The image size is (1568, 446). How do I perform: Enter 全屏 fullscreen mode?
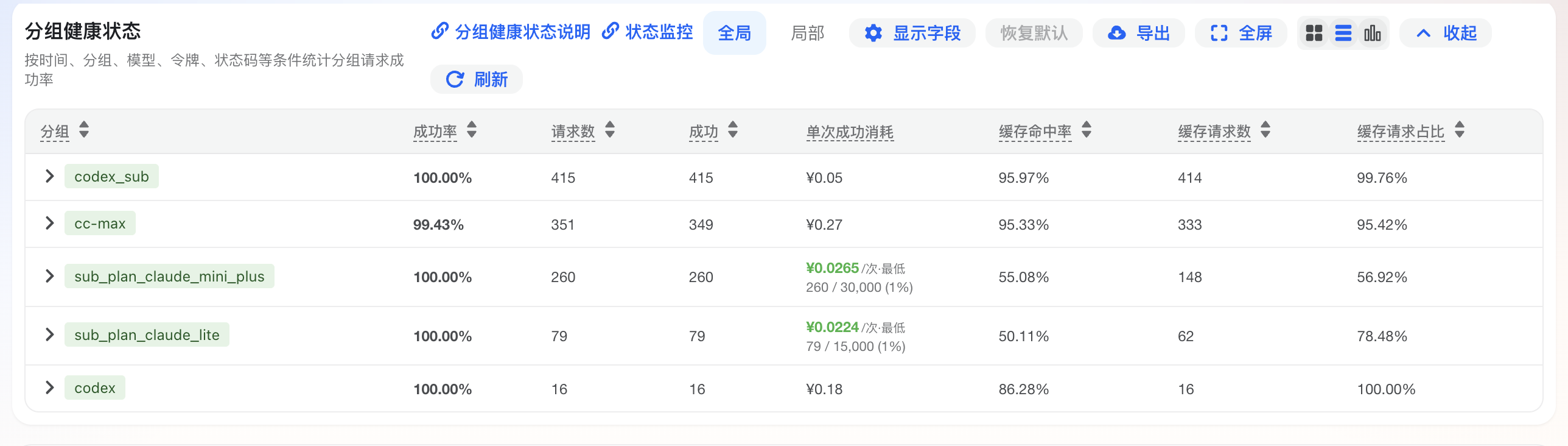pos(1241,33)
